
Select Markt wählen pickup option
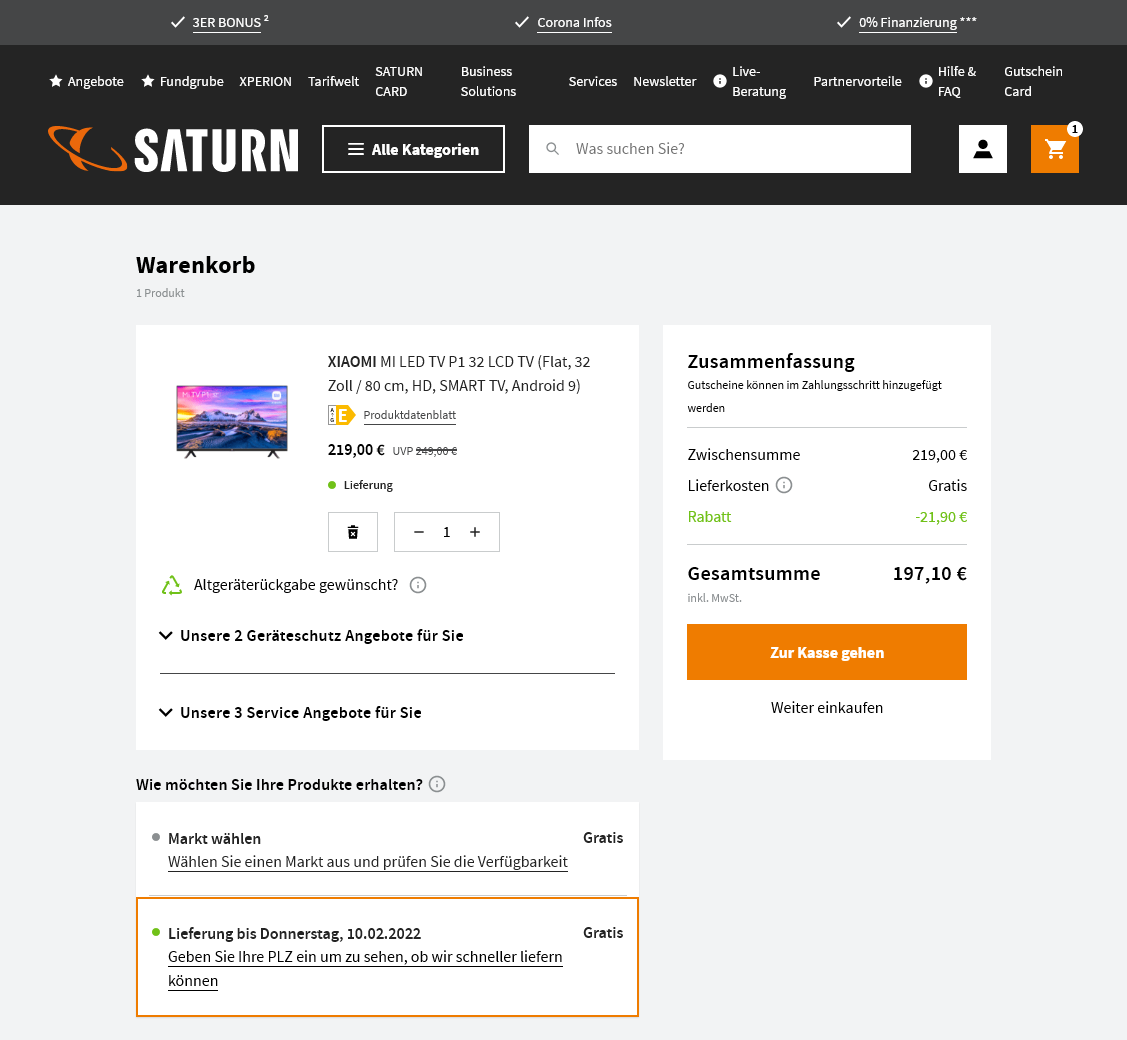point(214,838)
